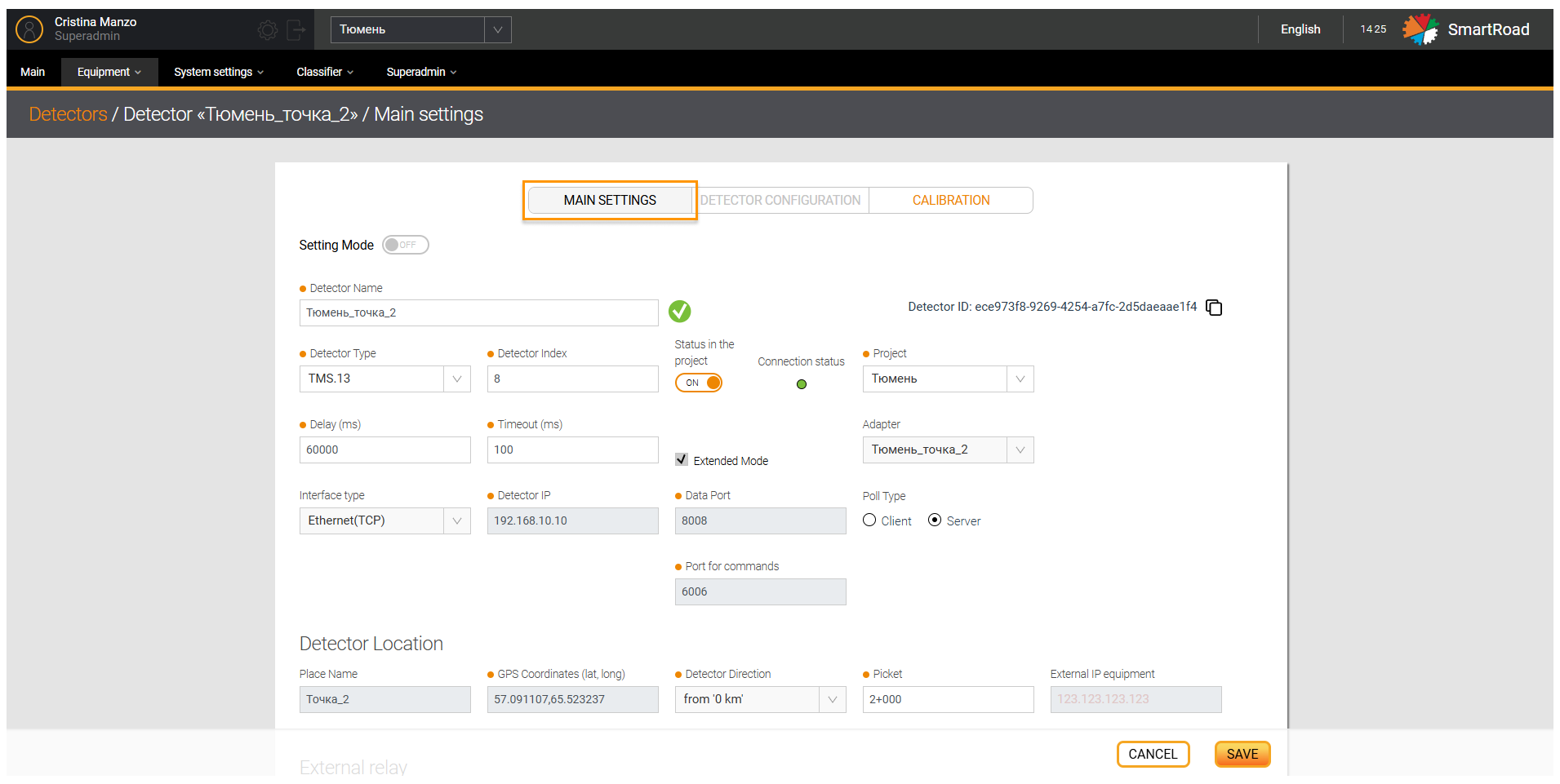1560x784 pixels.
Task: Click the Place Name field
Action: click(x=385, y=699)
